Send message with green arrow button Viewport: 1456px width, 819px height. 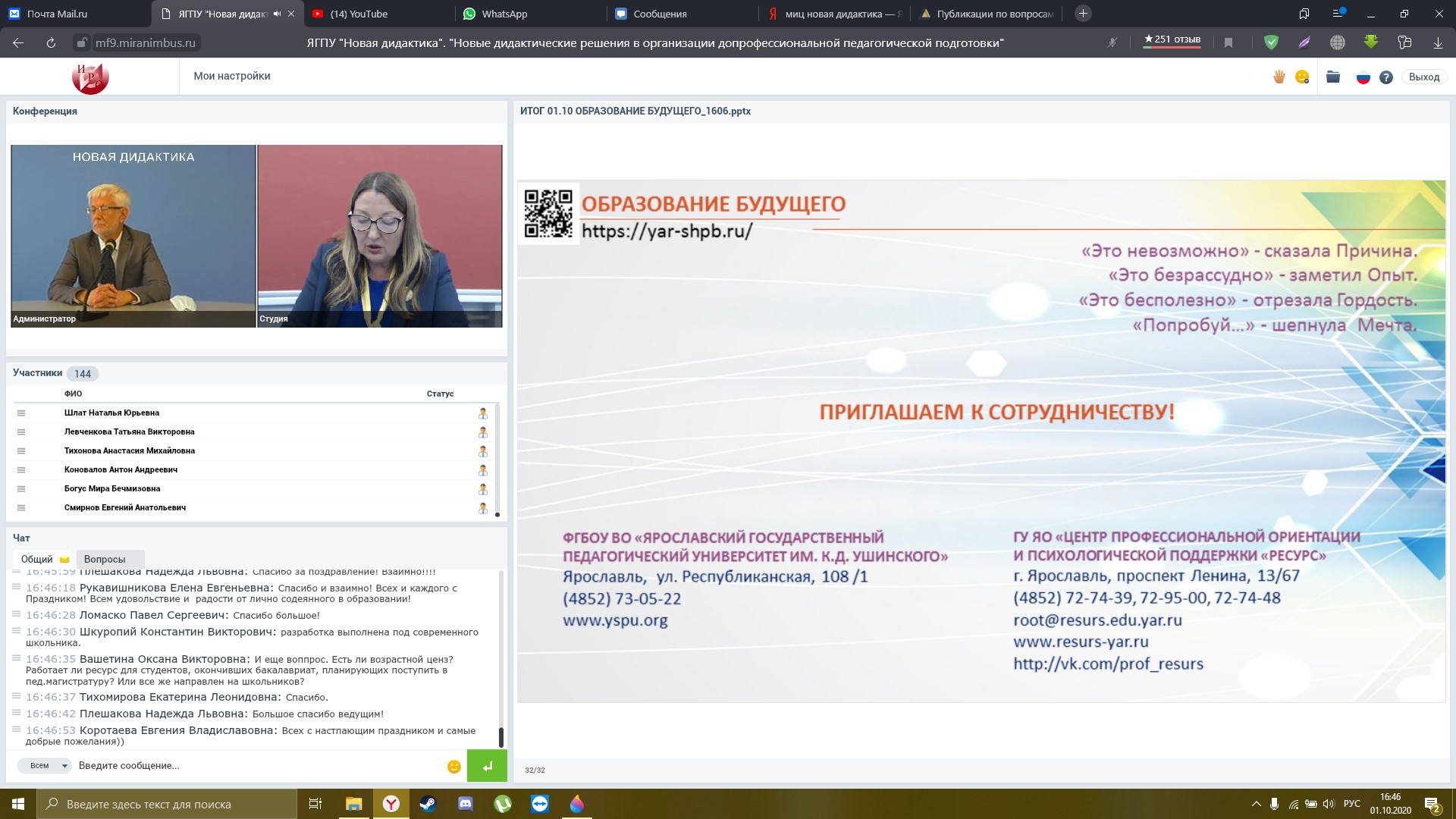[x=487, y=766]
